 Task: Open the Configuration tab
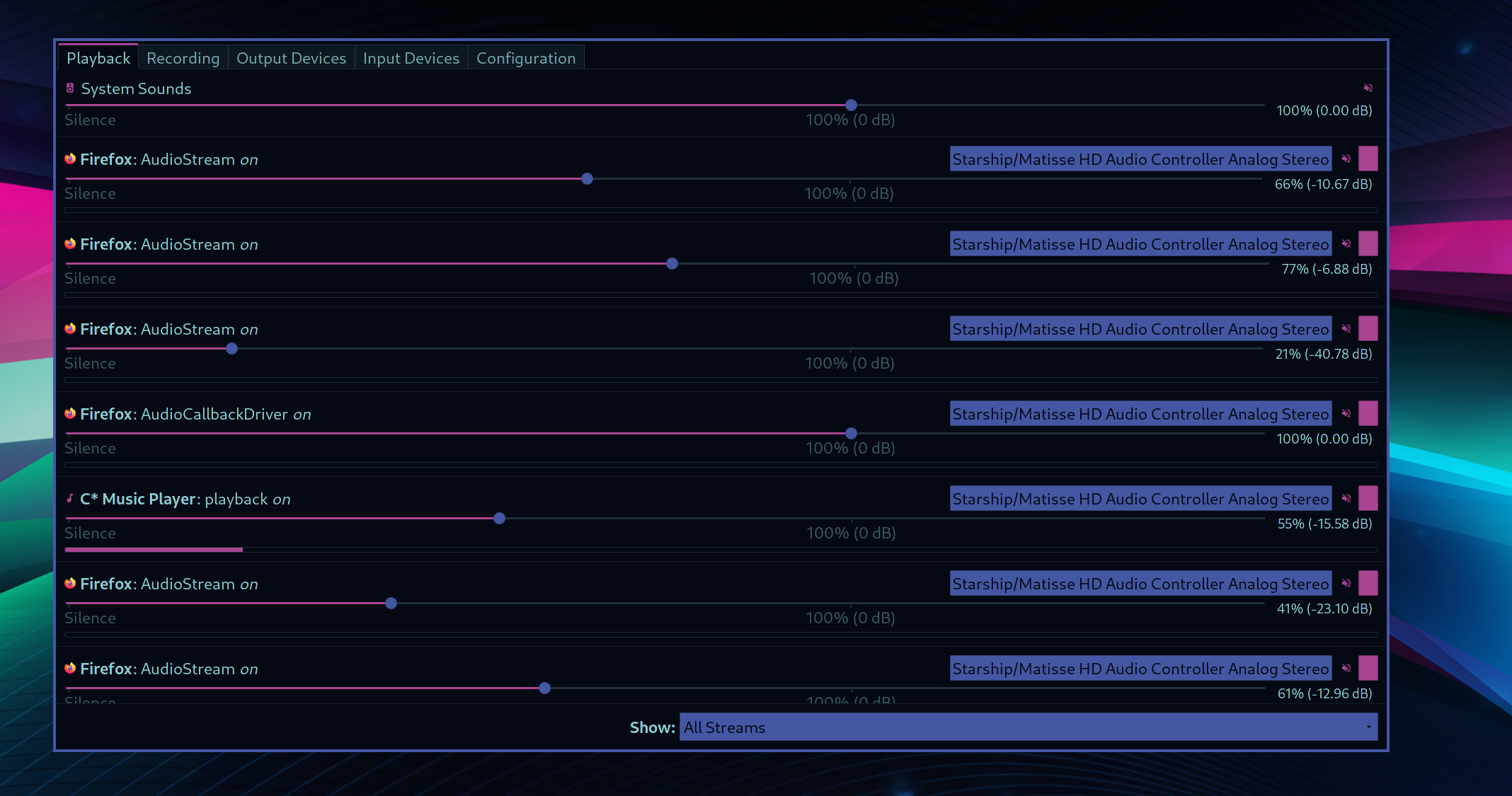(525, 58)
